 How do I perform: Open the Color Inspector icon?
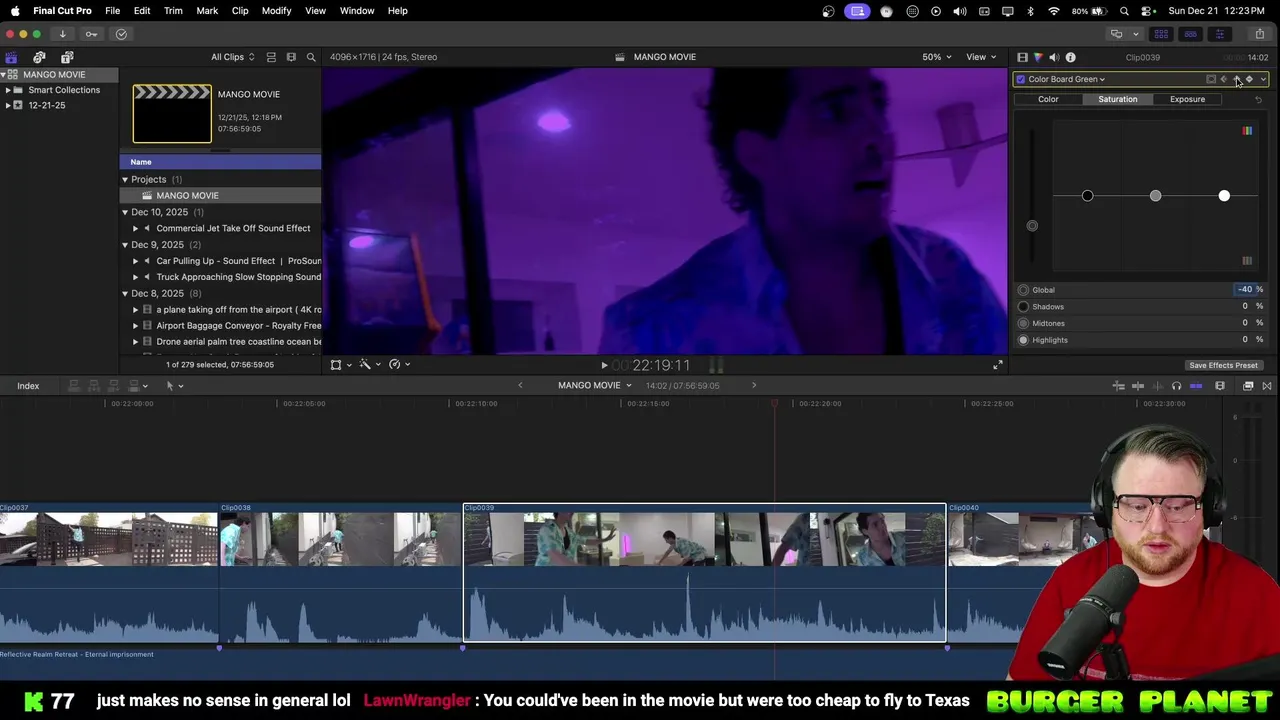point(1038,57)
